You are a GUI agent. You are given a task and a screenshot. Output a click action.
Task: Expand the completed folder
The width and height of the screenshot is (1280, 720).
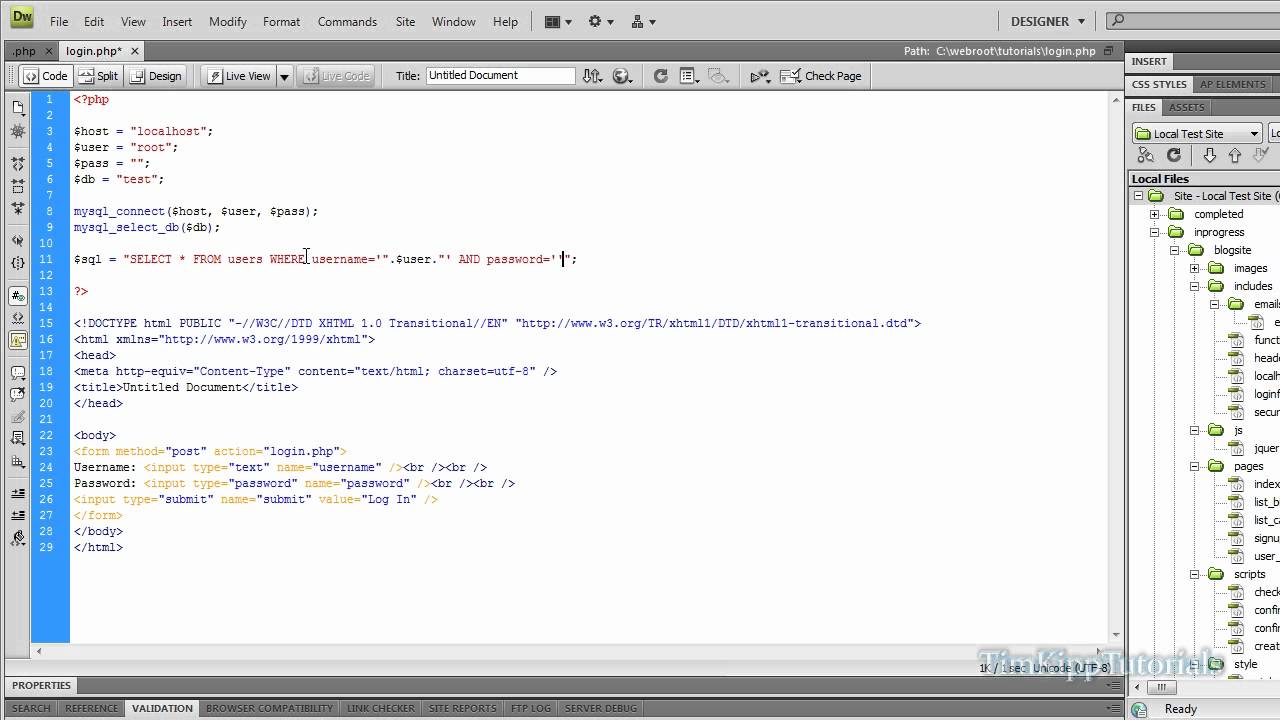(1154, 214)
